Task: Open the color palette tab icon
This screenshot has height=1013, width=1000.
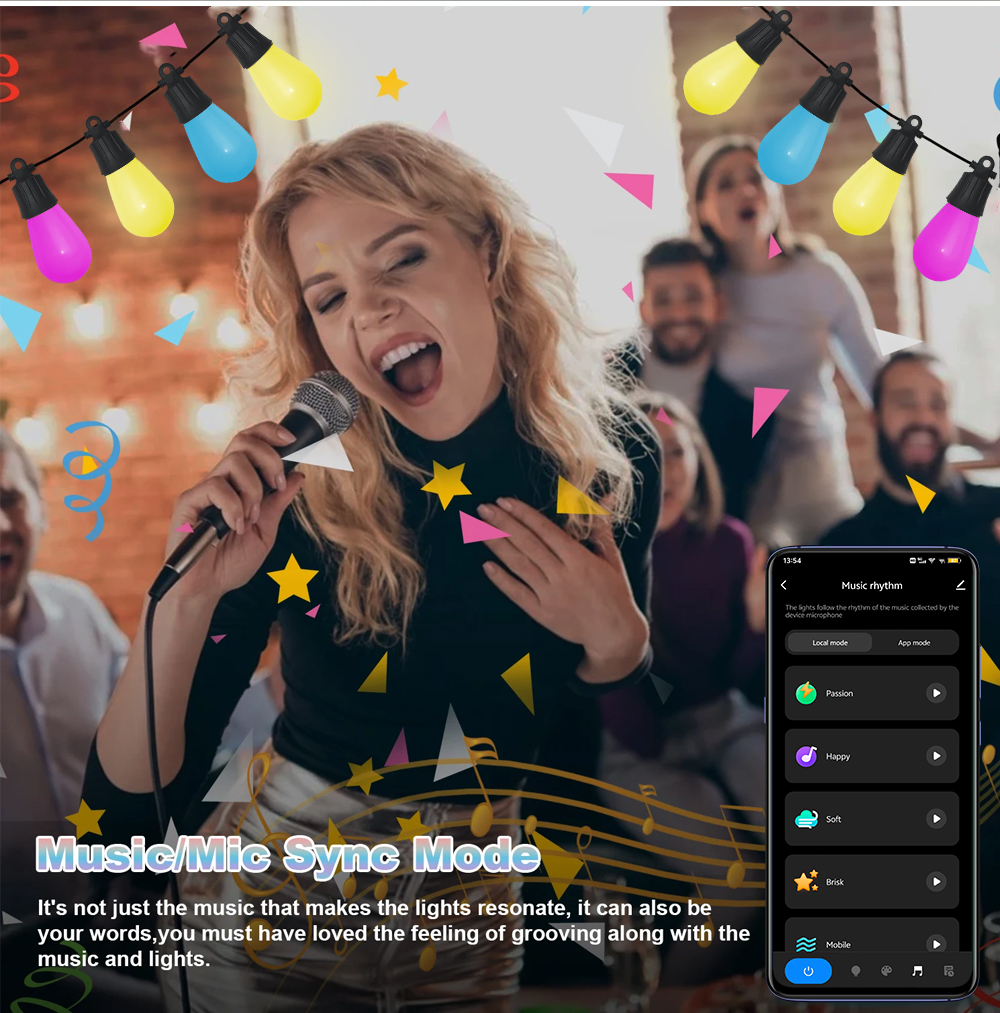Action: 886,971
